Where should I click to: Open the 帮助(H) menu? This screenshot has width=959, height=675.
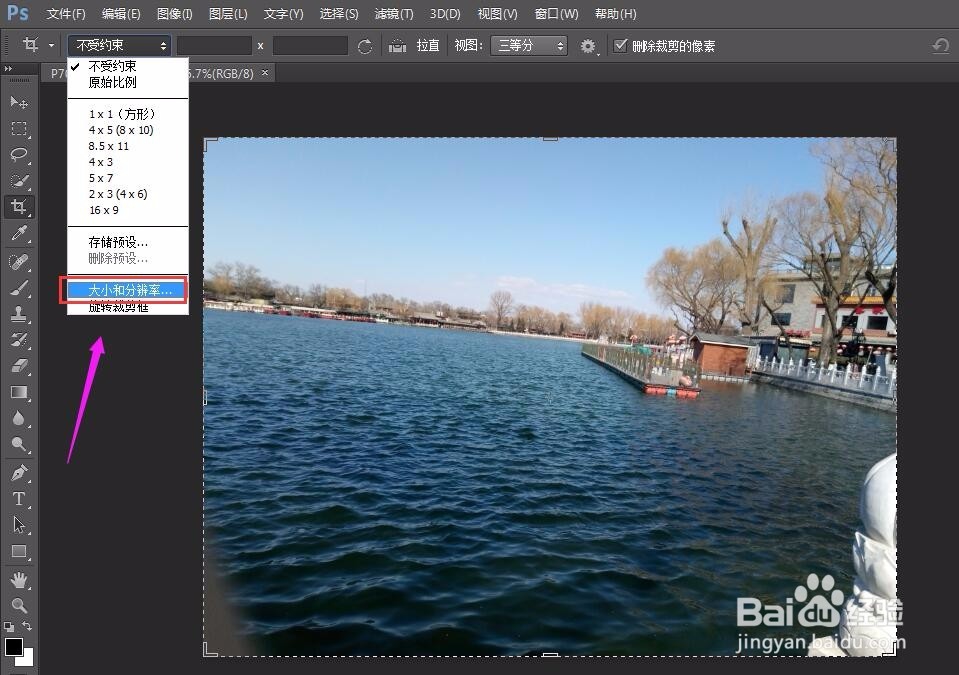point(615,13)
